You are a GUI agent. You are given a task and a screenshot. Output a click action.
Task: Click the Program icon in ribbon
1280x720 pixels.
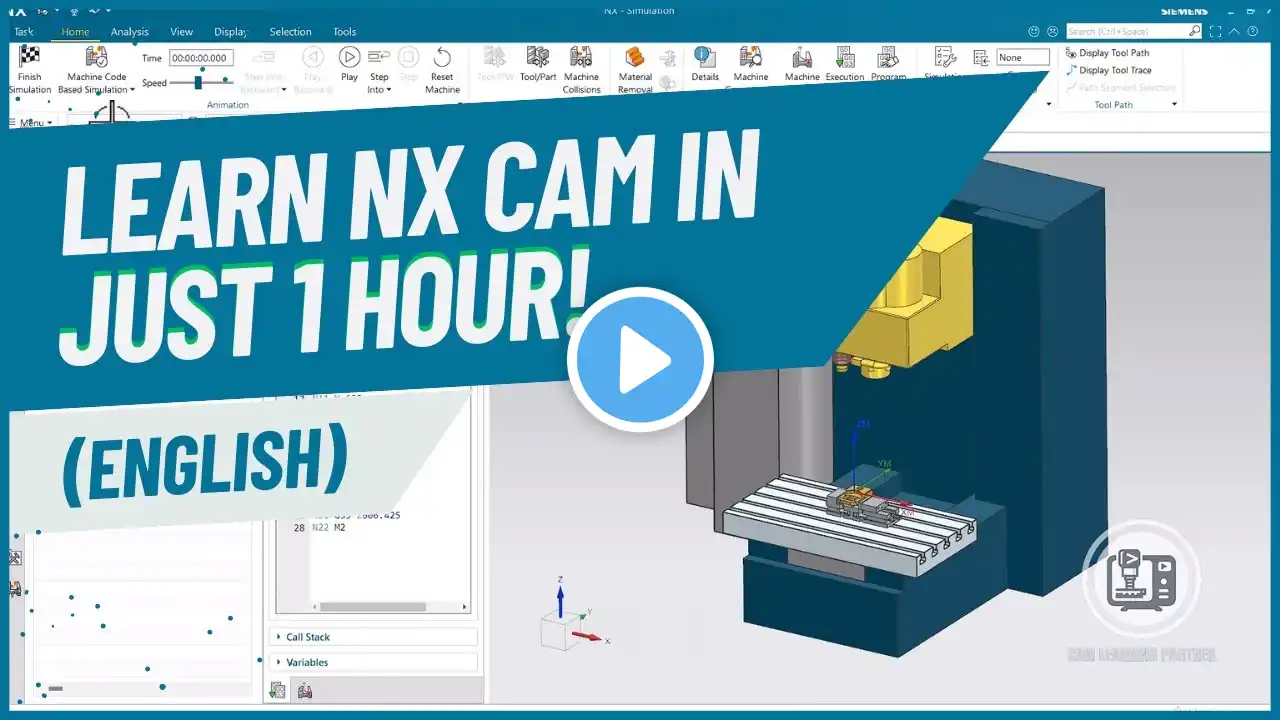(x=888, y=57)
